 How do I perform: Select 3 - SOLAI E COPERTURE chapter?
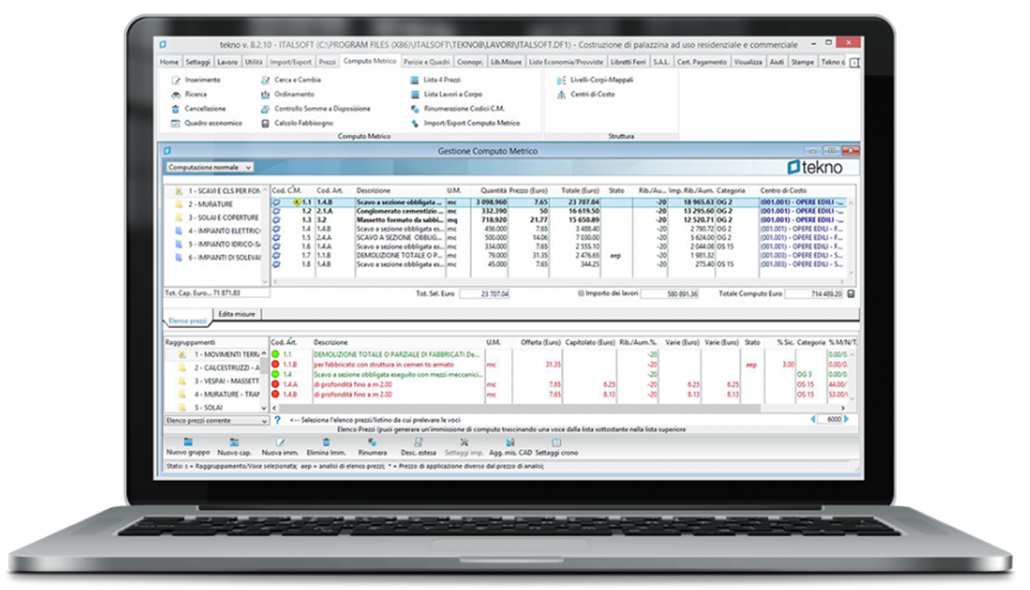(217, 217)
